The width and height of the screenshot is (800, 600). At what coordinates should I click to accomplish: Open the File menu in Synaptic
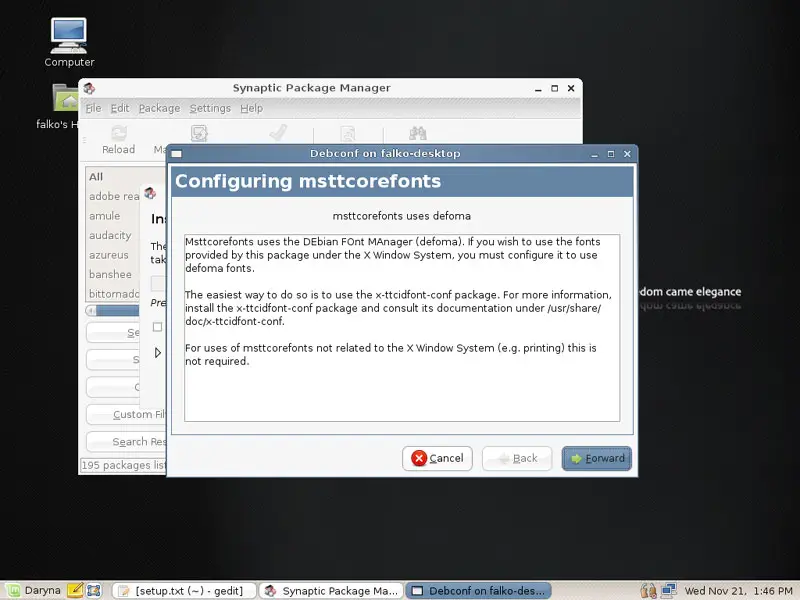[x=93, y=108]
